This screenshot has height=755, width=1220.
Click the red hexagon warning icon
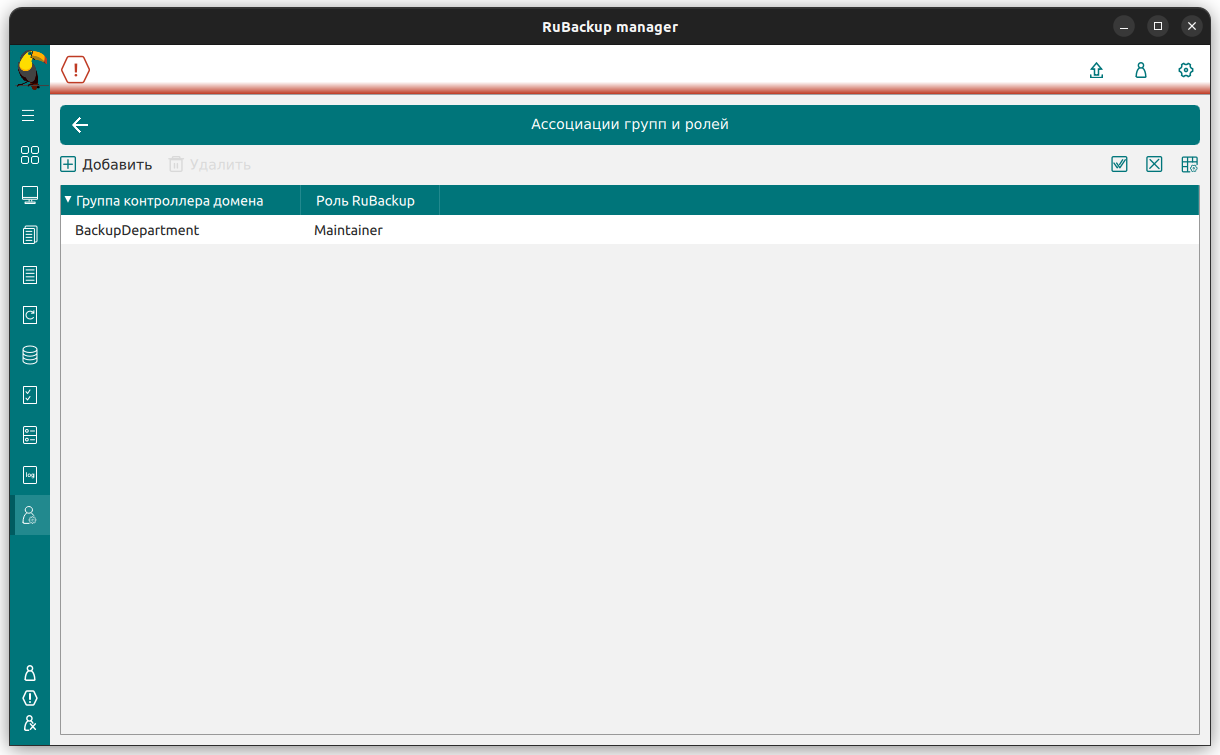[76, 70]
